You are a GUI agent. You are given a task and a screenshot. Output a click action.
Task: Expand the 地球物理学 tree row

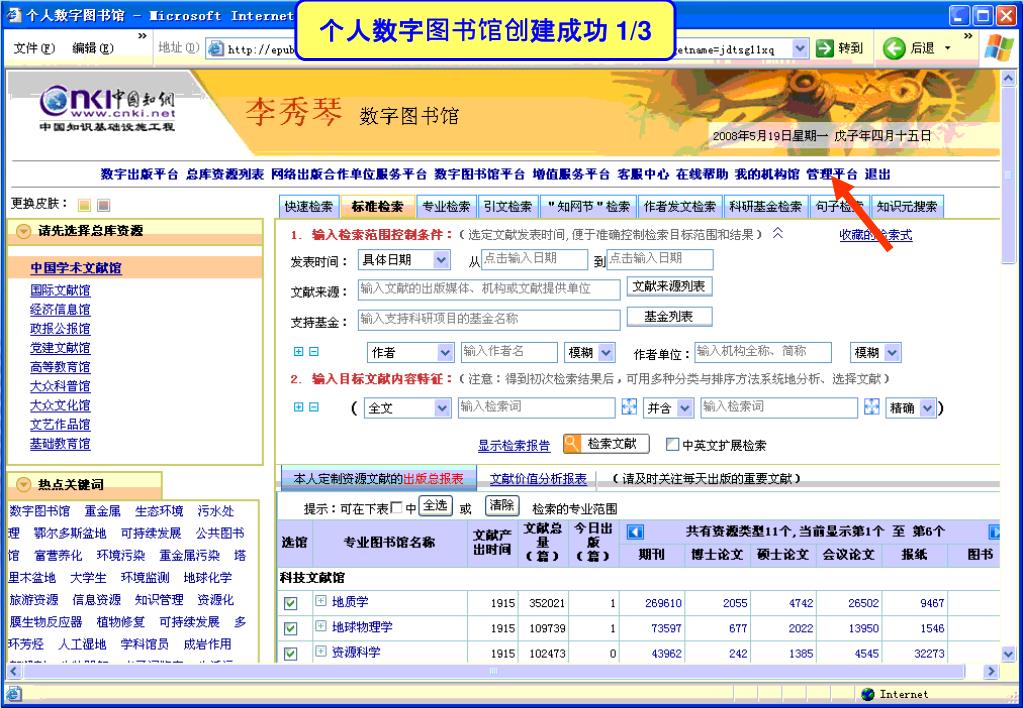point(321,626)
